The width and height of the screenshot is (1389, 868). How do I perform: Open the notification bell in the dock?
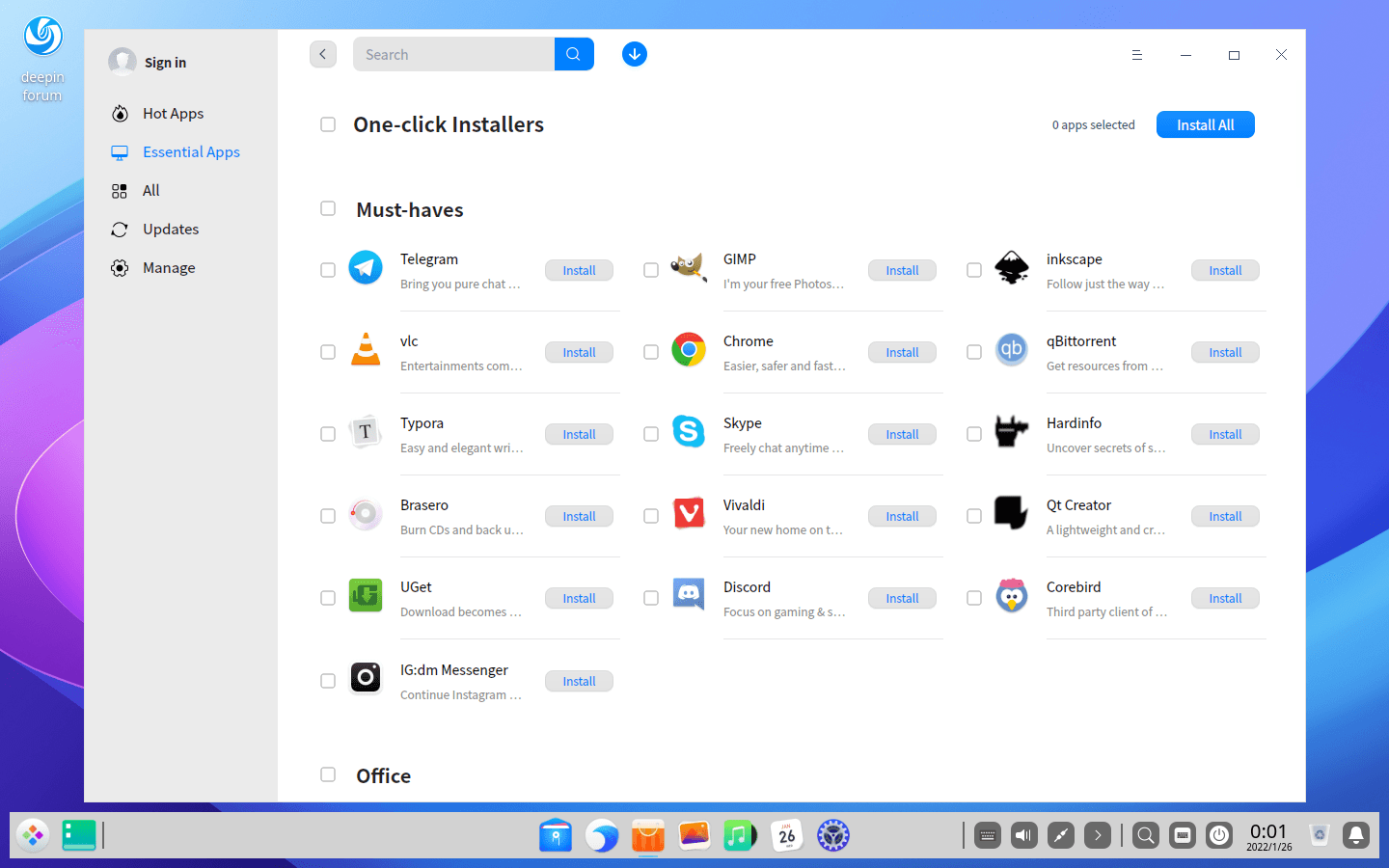[x=1356, y=835]
